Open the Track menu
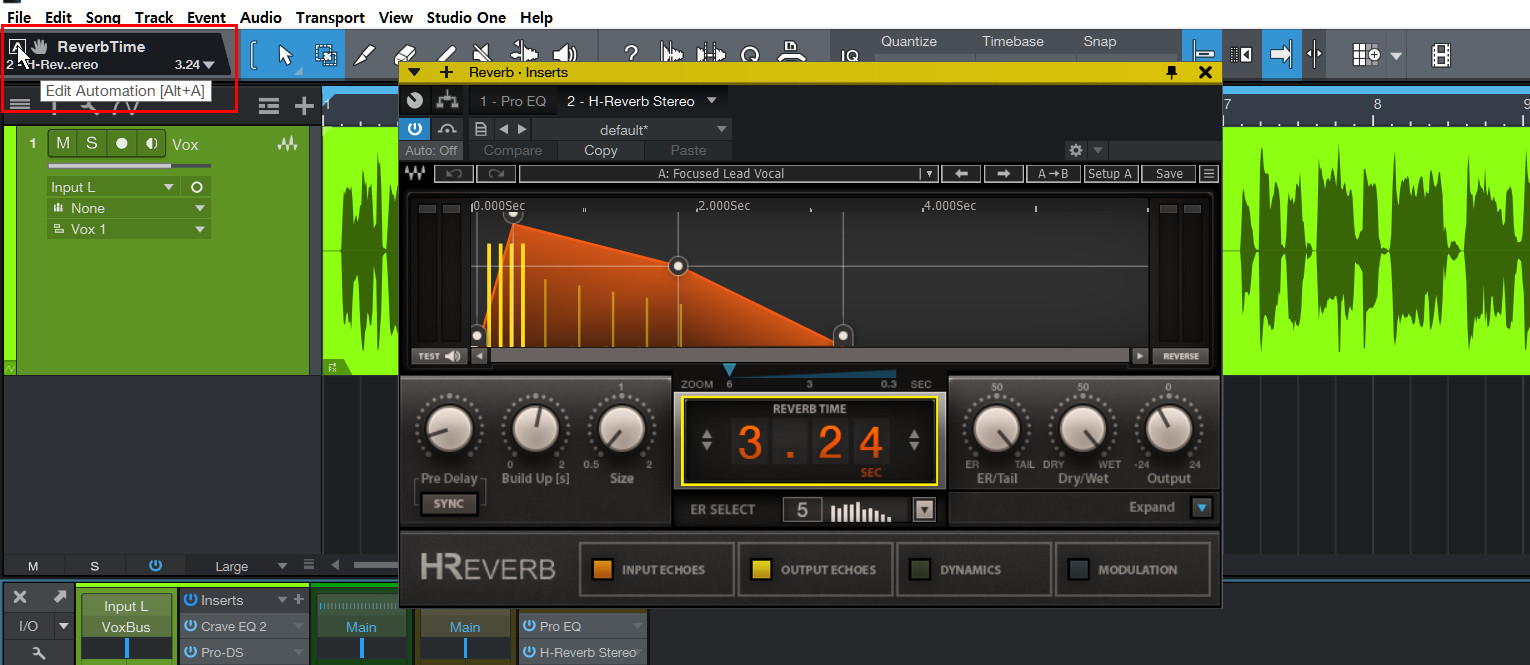1530x665 pixels. coord(154,18)
